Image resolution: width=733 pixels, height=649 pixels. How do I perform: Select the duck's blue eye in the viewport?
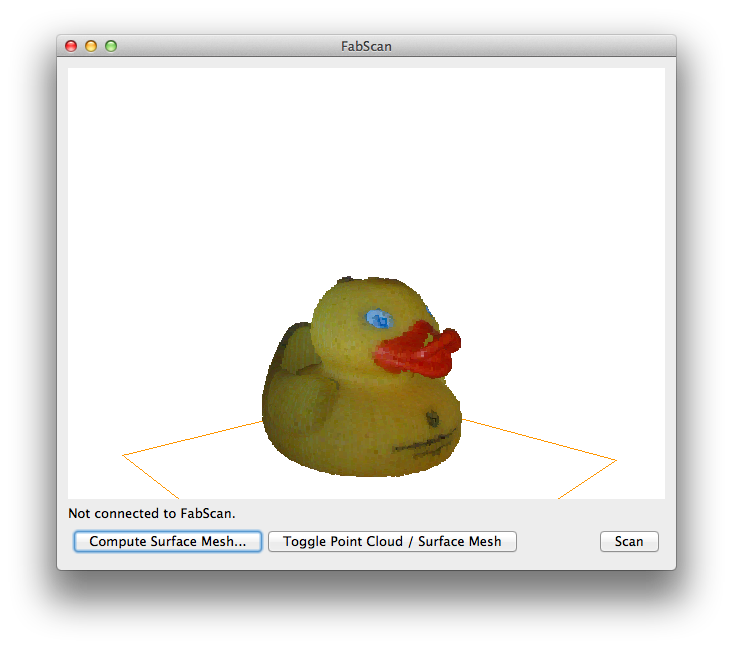(x=379, y=319)
